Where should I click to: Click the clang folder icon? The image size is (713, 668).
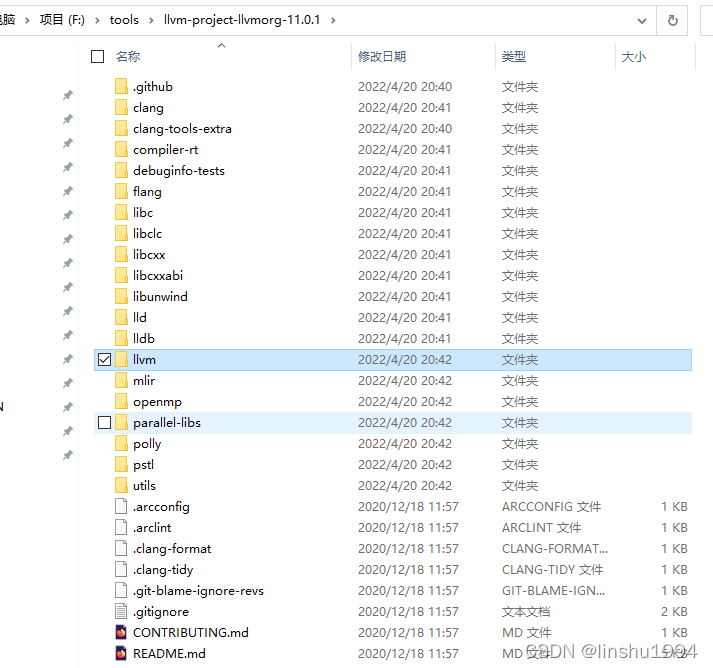coord(121,107)
